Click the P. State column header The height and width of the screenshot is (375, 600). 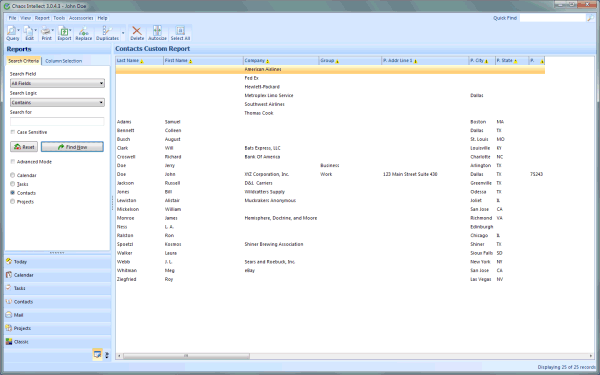coord(512,60)
